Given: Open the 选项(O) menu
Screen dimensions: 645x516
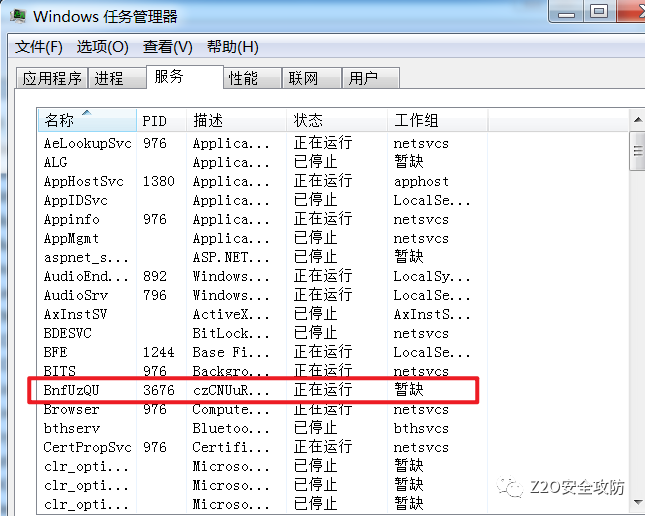Looking at the screenshot, I should coord(103,47).
